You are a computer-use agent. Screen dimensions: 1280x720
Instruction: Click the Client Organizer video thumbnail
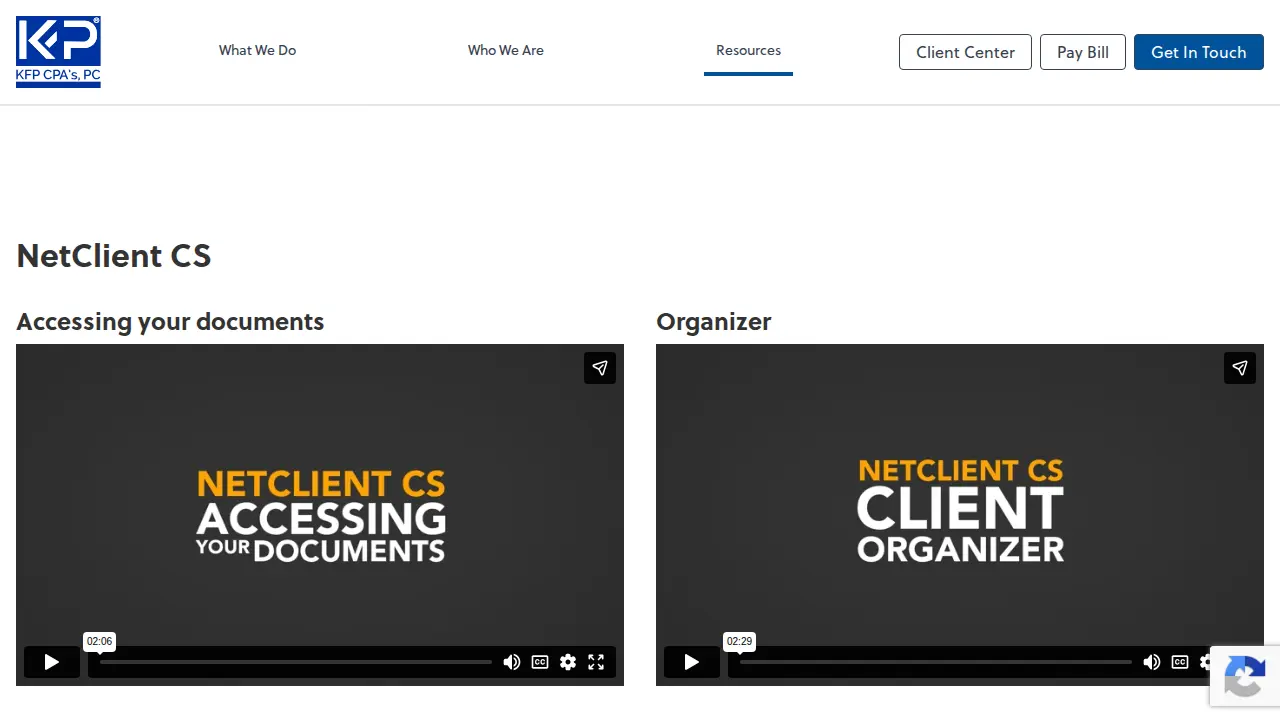point(960,514)
